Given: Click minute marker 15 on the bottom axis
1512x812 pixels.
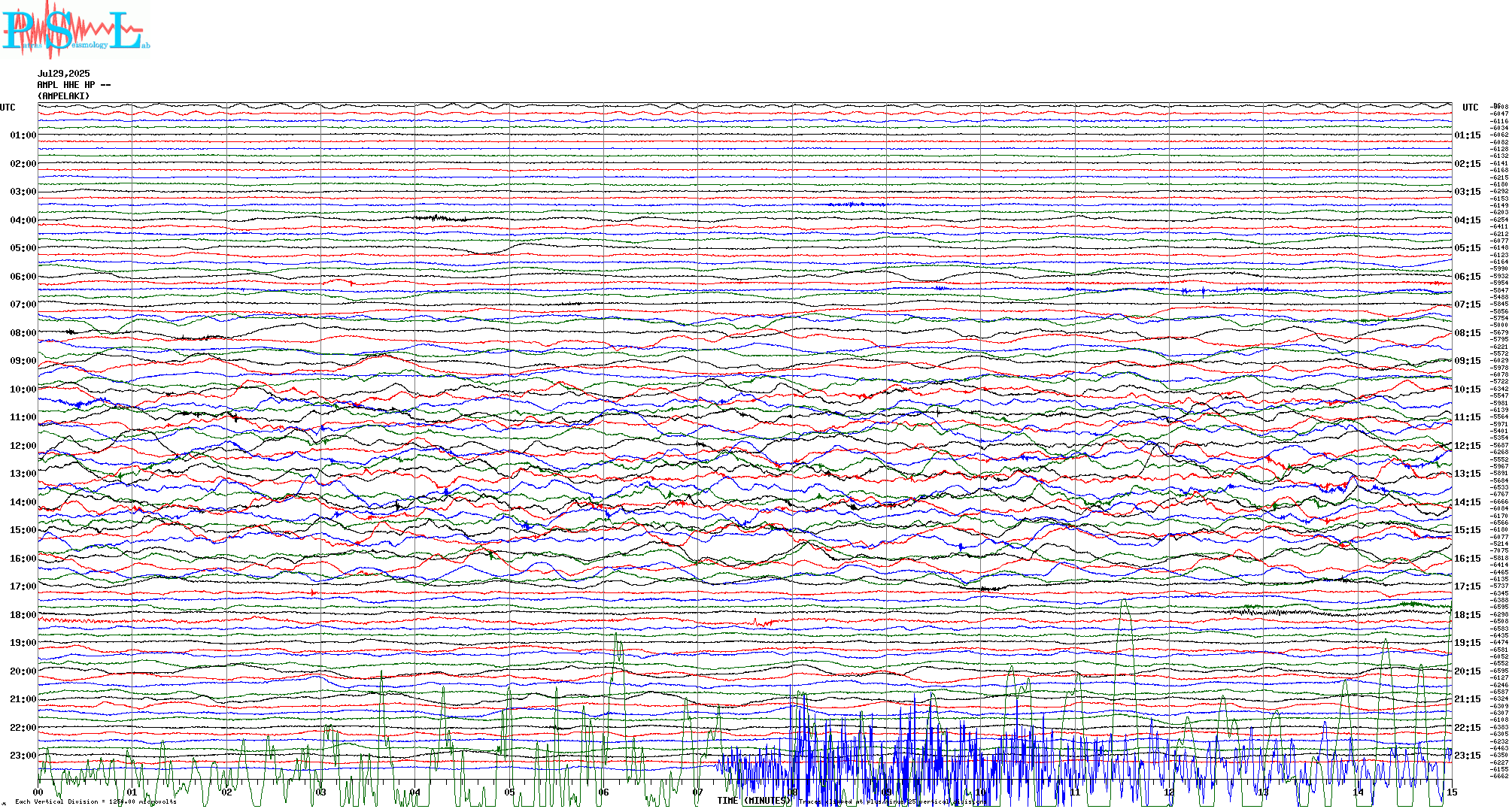Looking at the screenshot, I should coord(1452,792).
